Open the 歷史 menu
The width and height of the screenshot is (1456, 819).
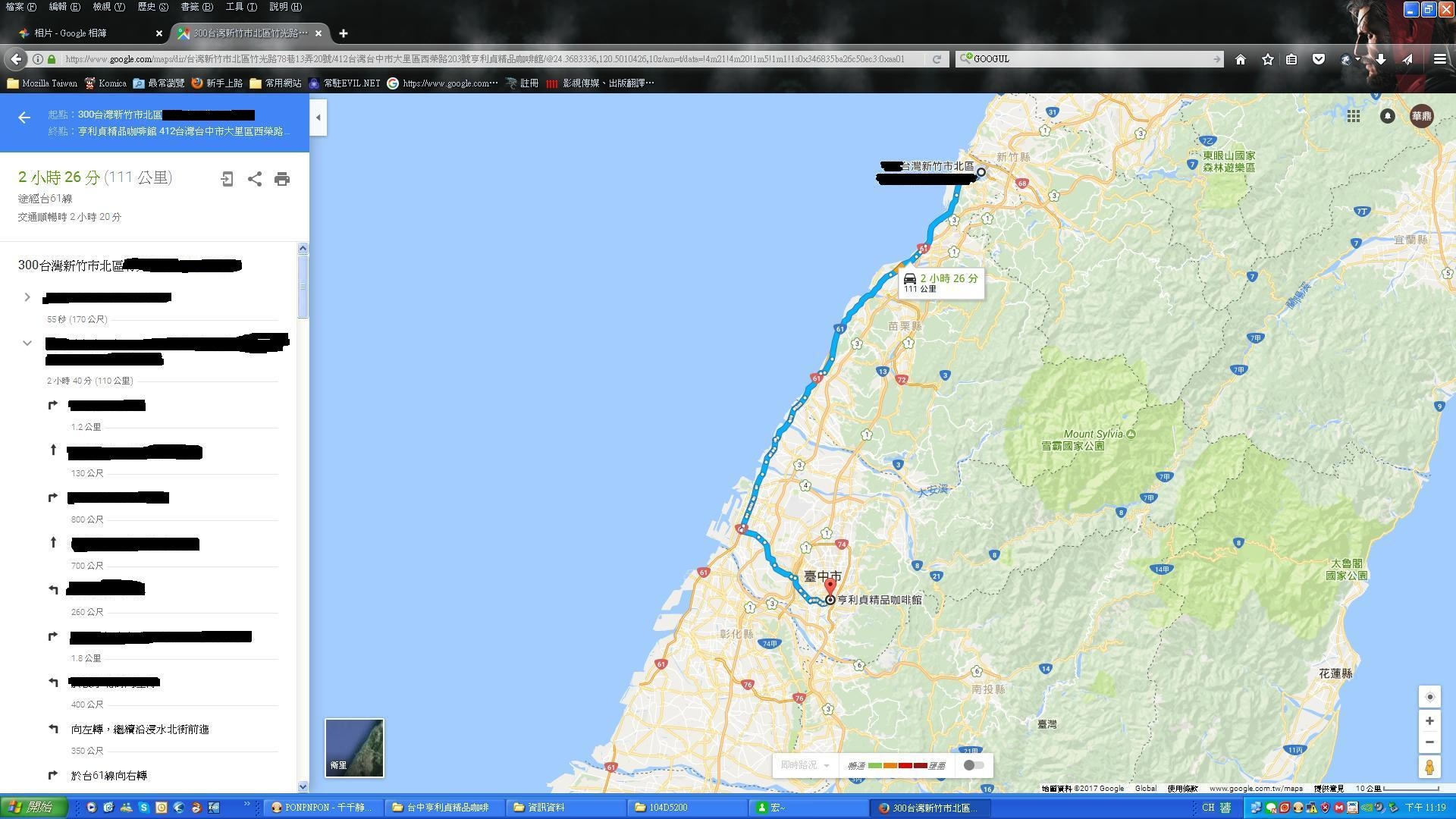(152, 7)
